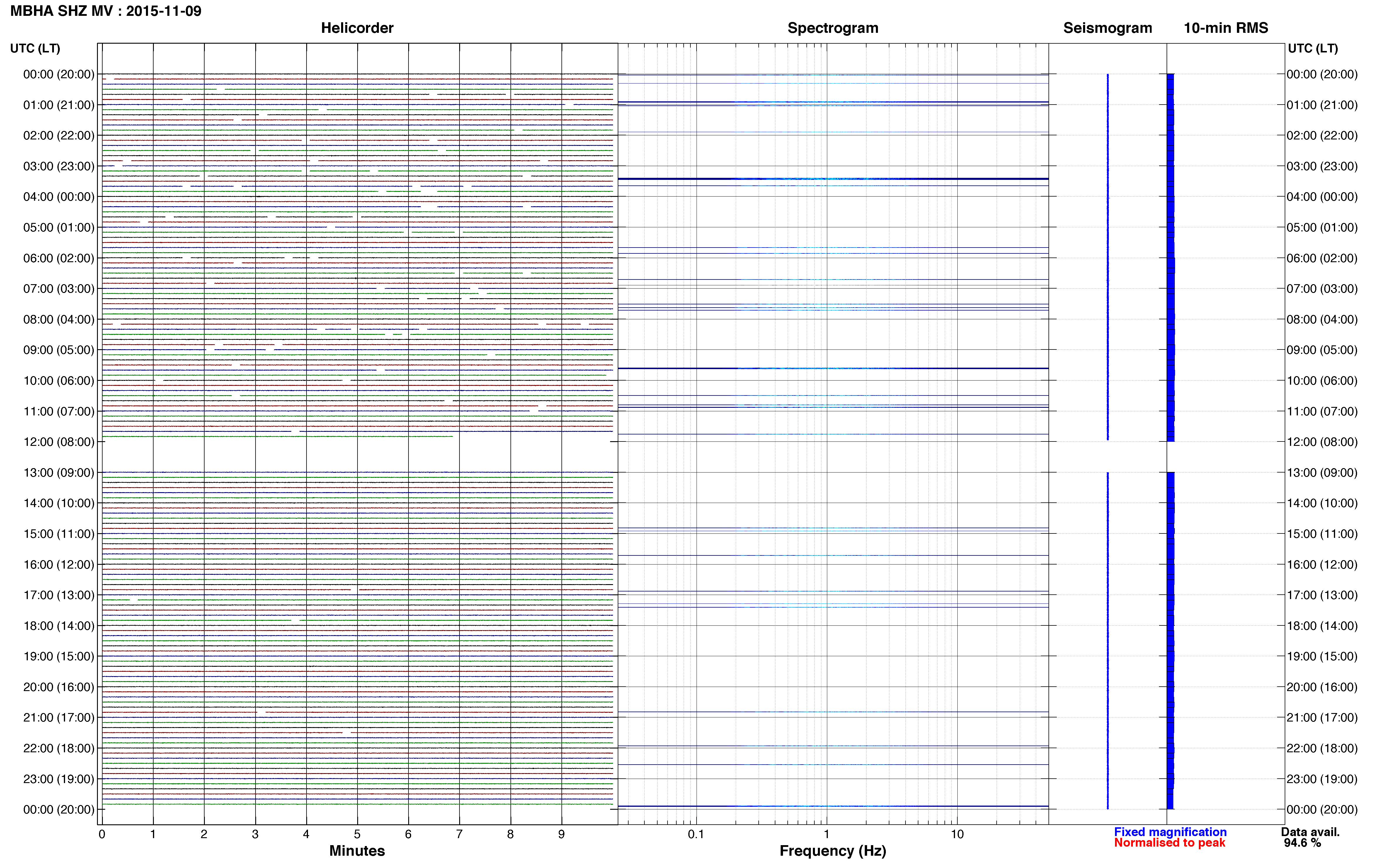Click '08:00 (04:00)' on the Helicorder axis

(x=59, y=319)
